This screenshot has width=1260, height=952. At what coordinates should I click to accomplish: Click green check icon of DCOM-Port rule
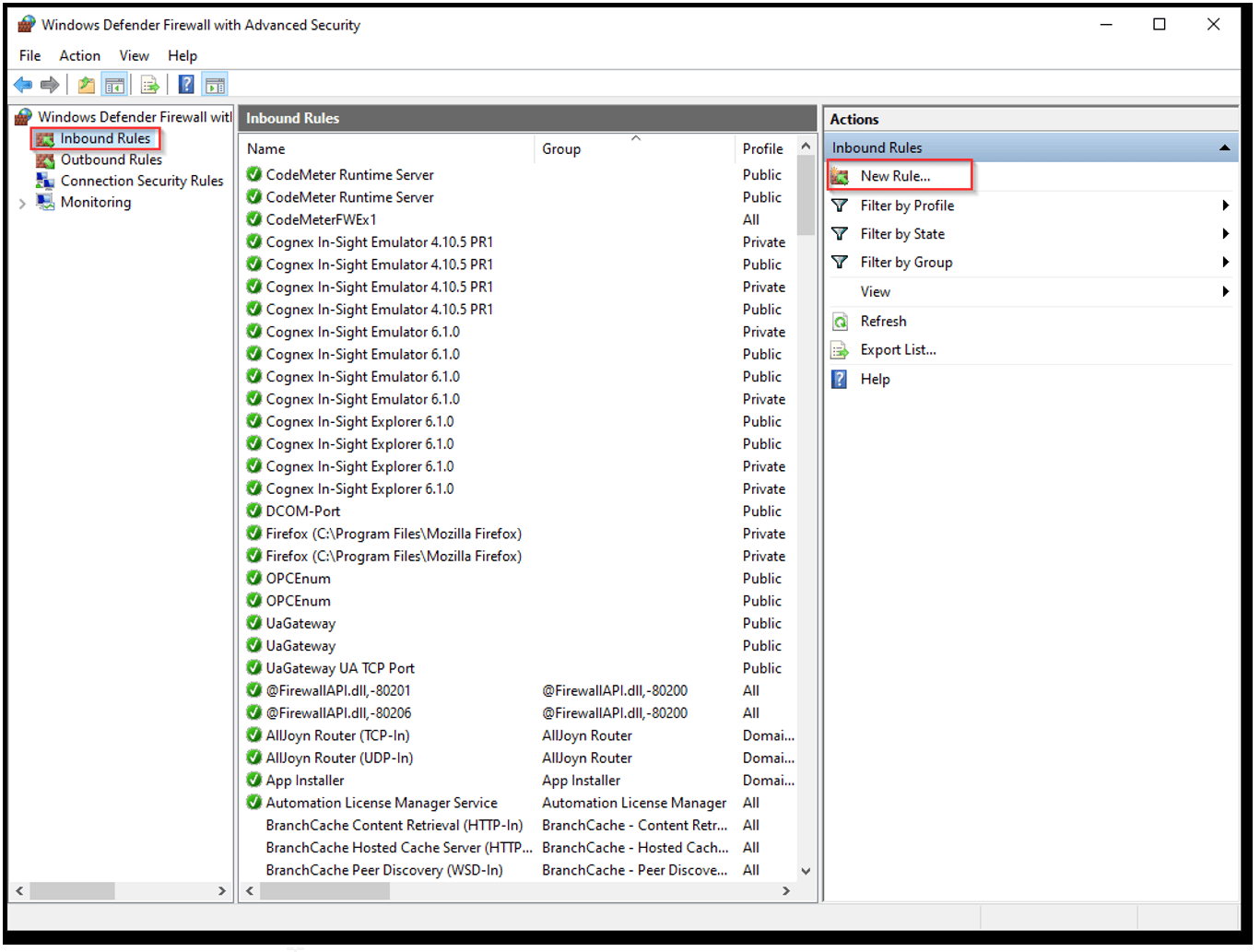pyautogui.click(x=254, y=511)
